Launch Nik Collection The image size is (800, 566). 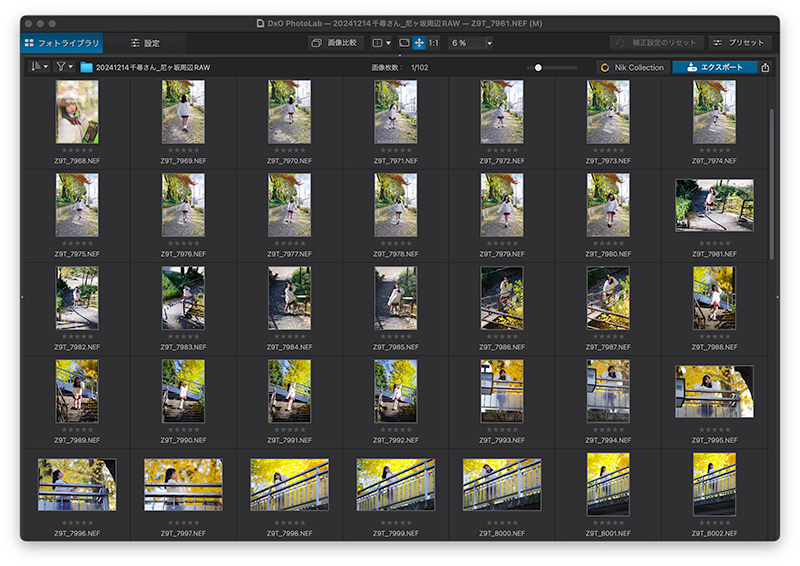pyautogui.click(x=633, y=67)
